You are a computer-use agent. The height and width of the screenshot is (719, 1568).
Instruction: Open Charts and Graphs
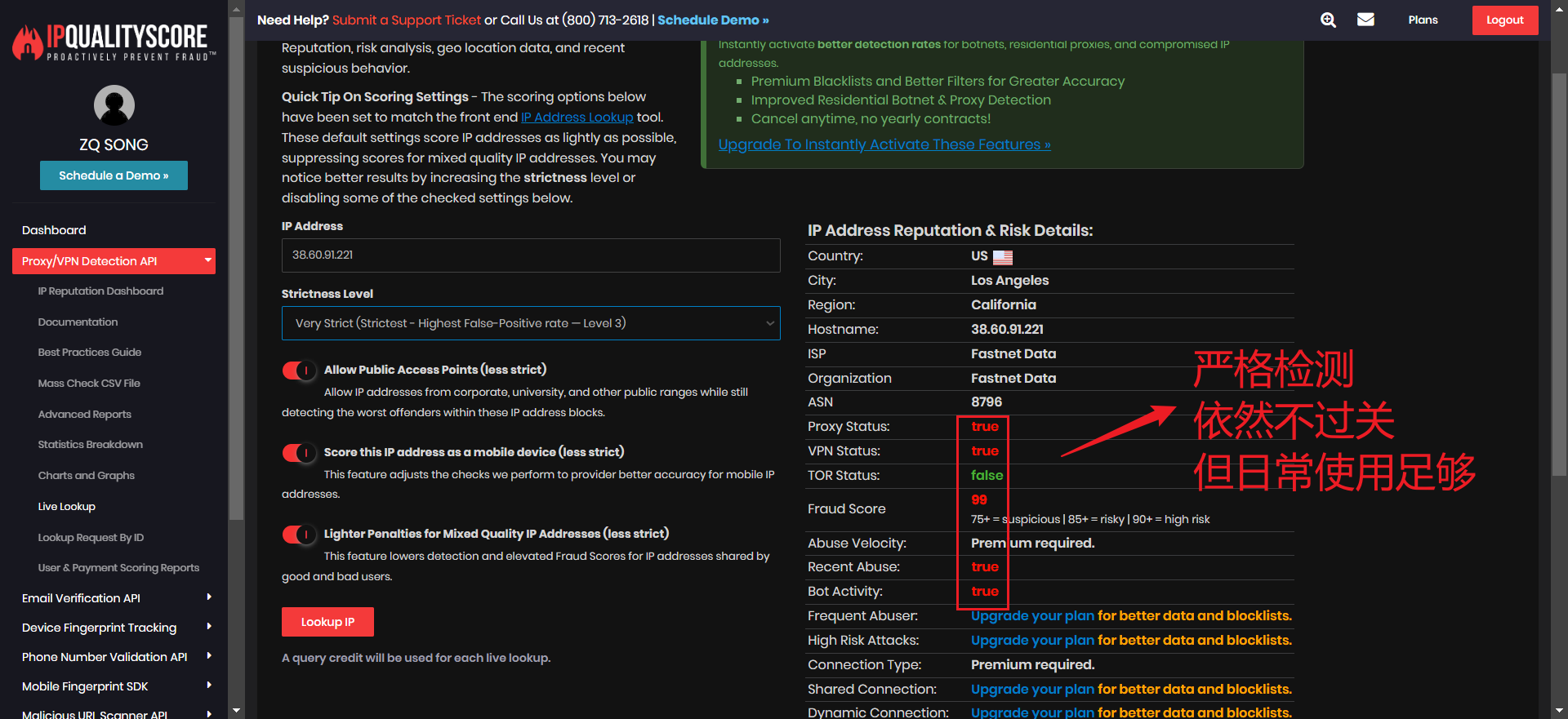tap(86, 476)
